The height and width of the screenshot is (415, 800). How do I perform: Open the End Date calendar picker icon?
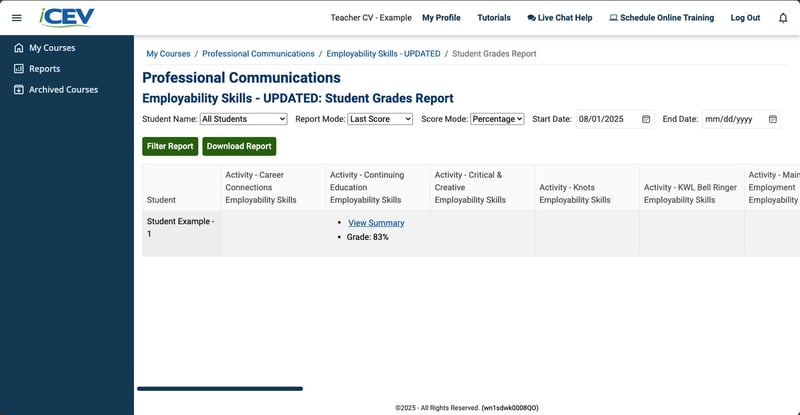(773, 119)
